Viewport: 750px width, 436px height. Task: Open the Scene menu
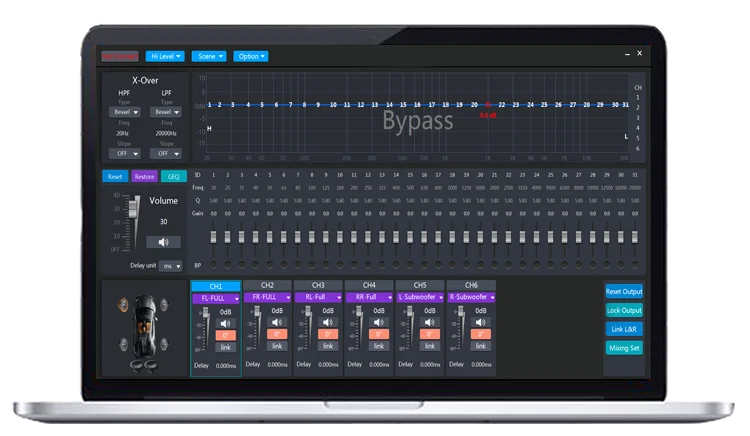210,57
